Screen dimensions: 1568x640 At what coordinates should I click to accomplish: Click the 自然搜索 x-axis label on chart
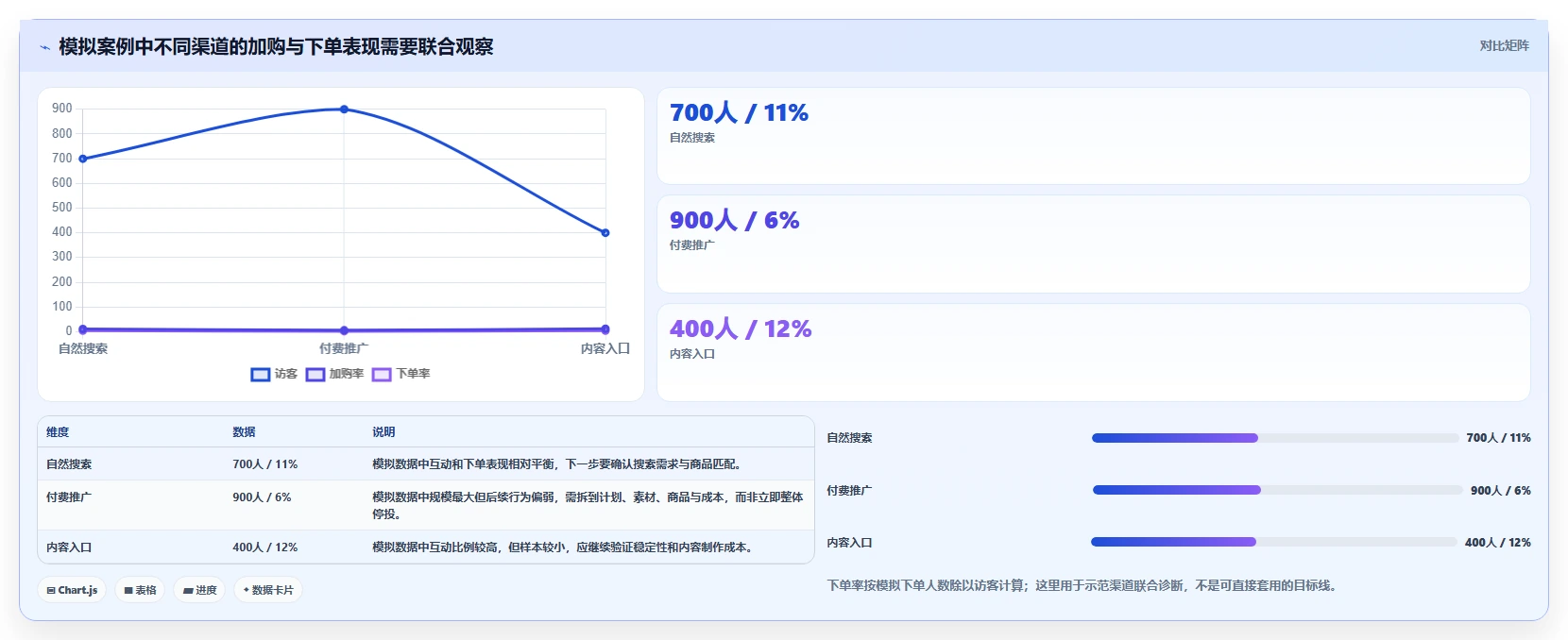(x=83, y=348)
